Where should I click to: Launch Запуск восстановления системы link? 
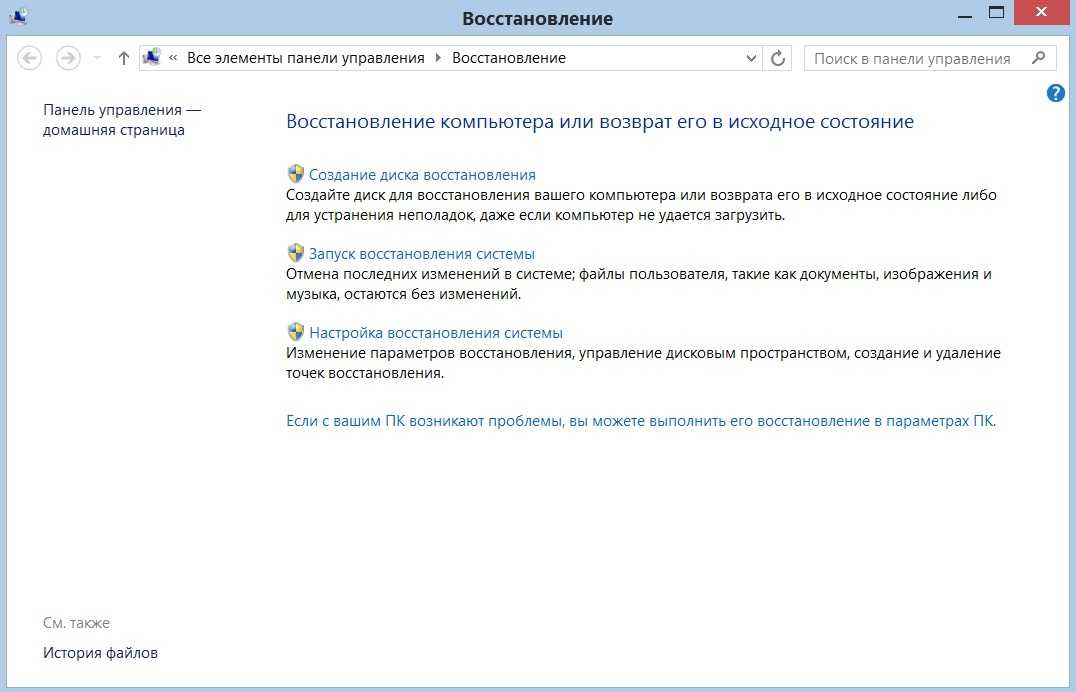[x=421, y=253]
